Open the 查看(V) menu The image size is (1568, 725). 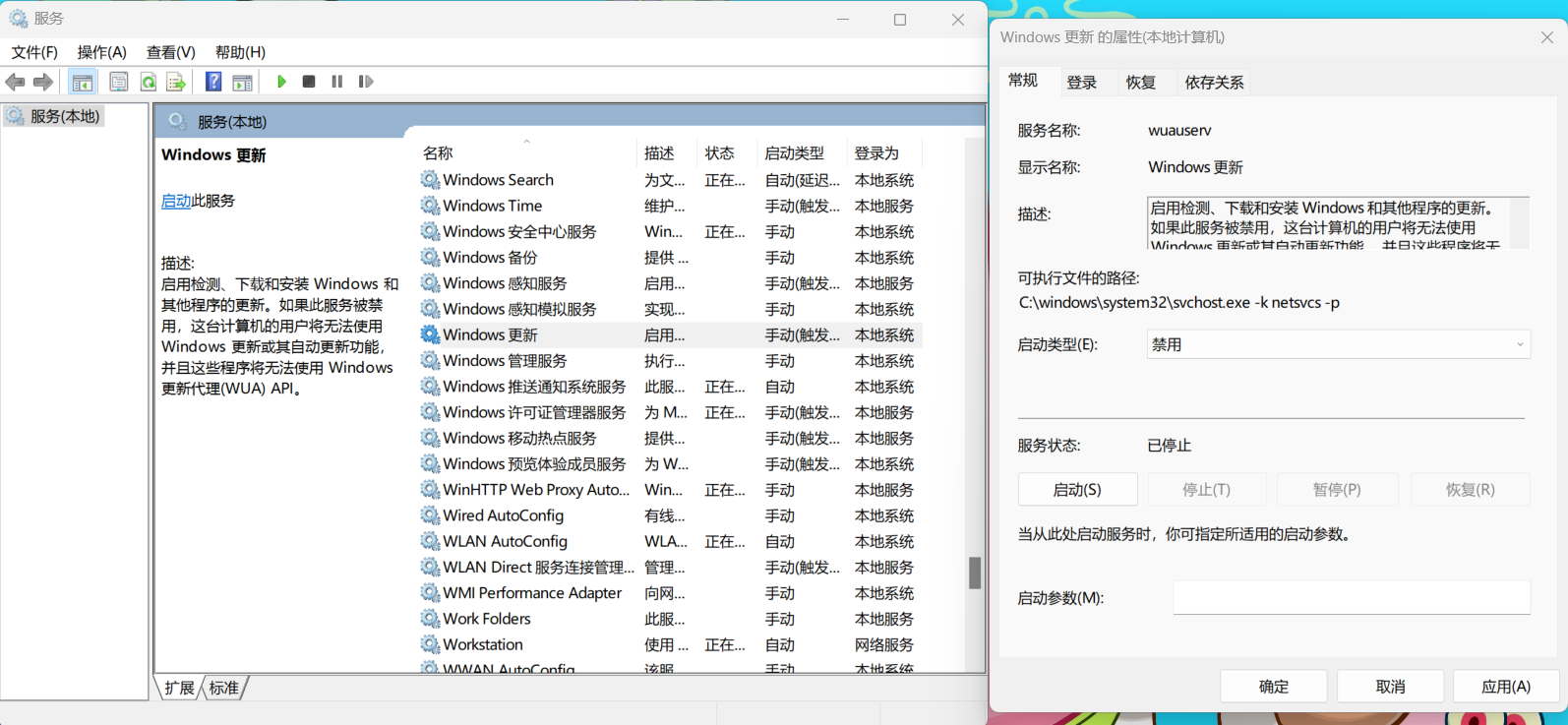tap(171, 52)
